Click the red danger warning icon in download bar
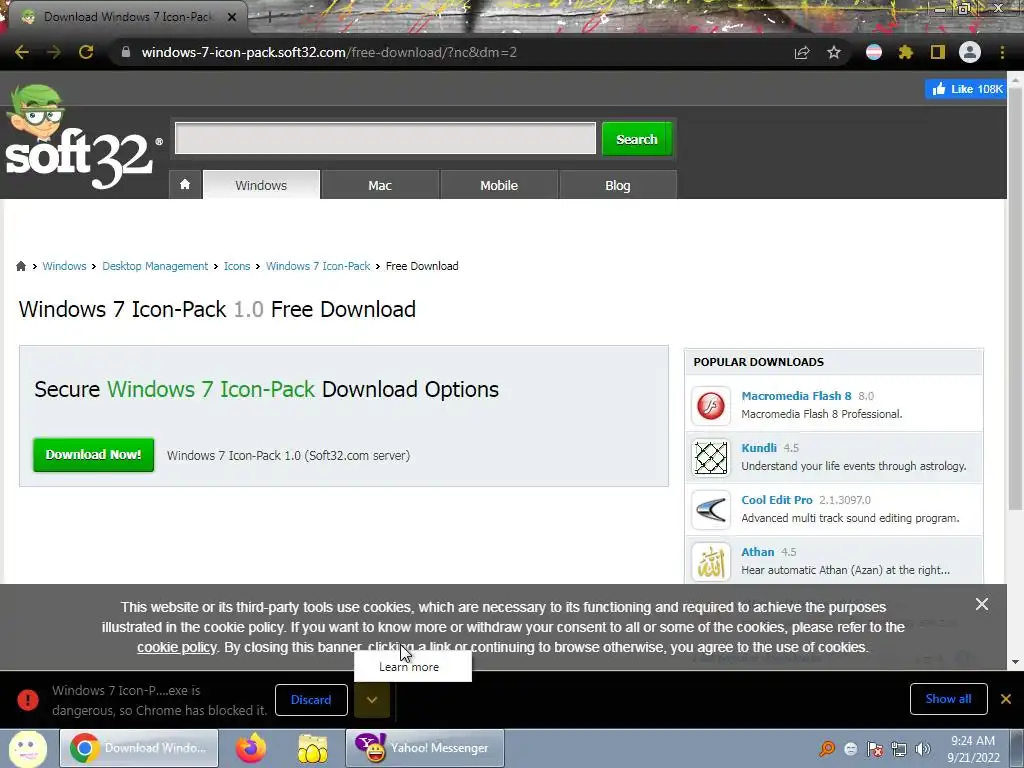This screenshot has width=1024, height=768. point(28,699)
